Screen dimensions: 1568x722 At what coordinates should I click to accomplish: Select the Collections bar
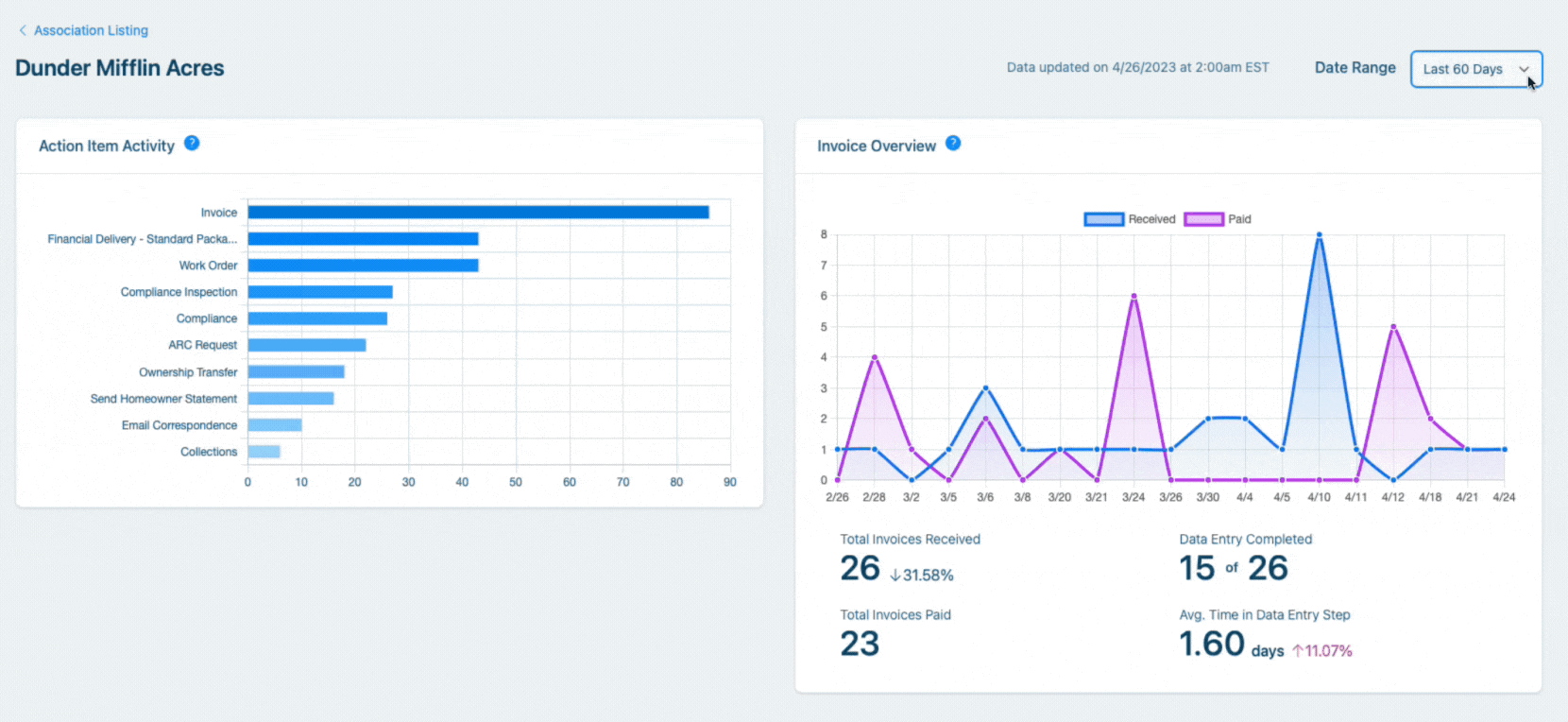(x=264, y=452)
